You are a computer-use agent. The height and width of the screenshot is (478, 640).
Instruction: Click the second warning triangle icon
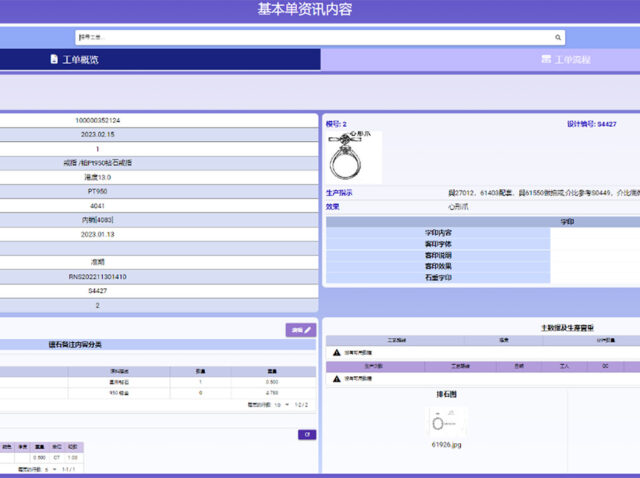click(336, 378)
